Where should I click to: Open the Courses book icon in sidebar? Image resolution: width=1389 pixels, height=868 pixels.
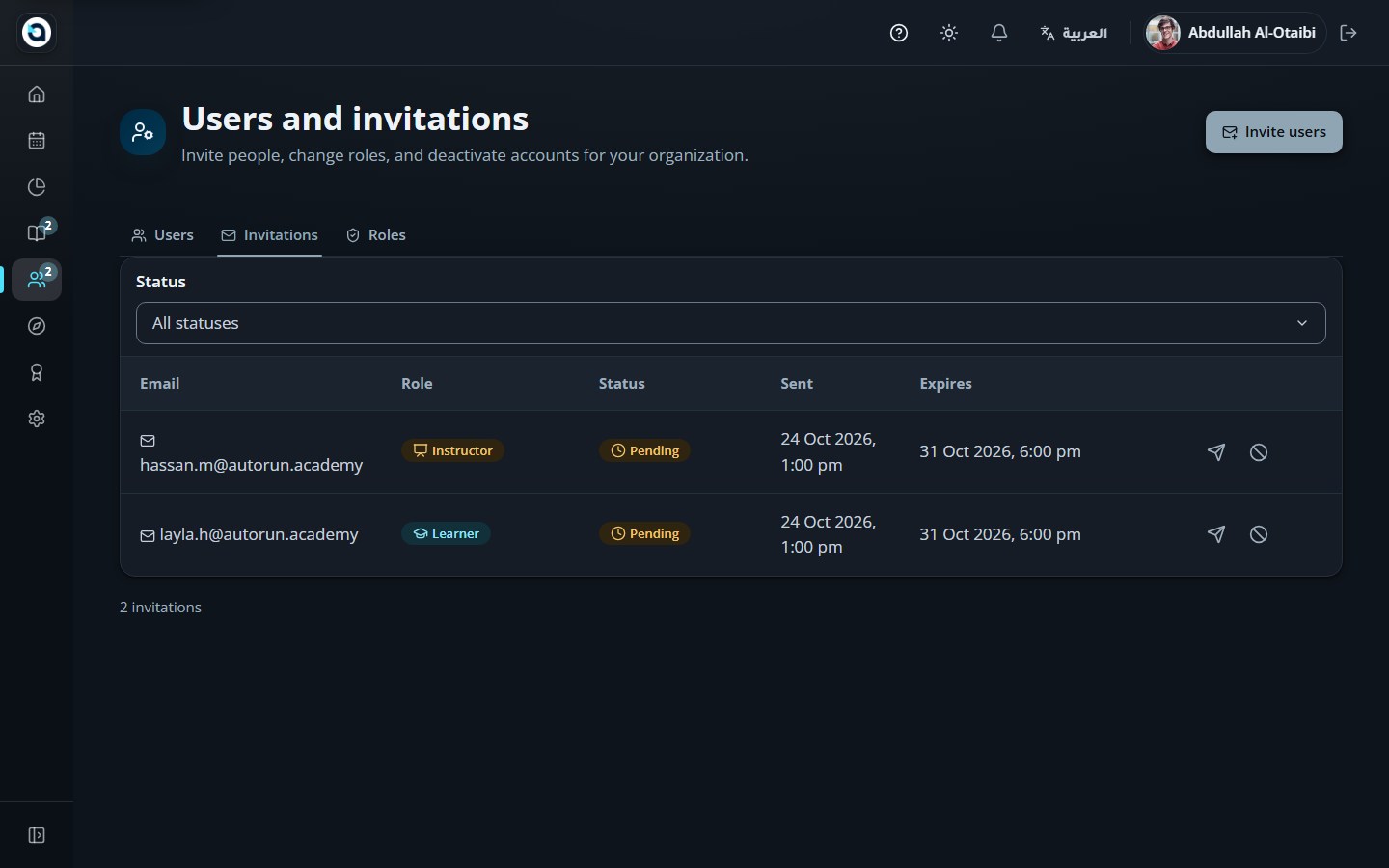(37, 233)
